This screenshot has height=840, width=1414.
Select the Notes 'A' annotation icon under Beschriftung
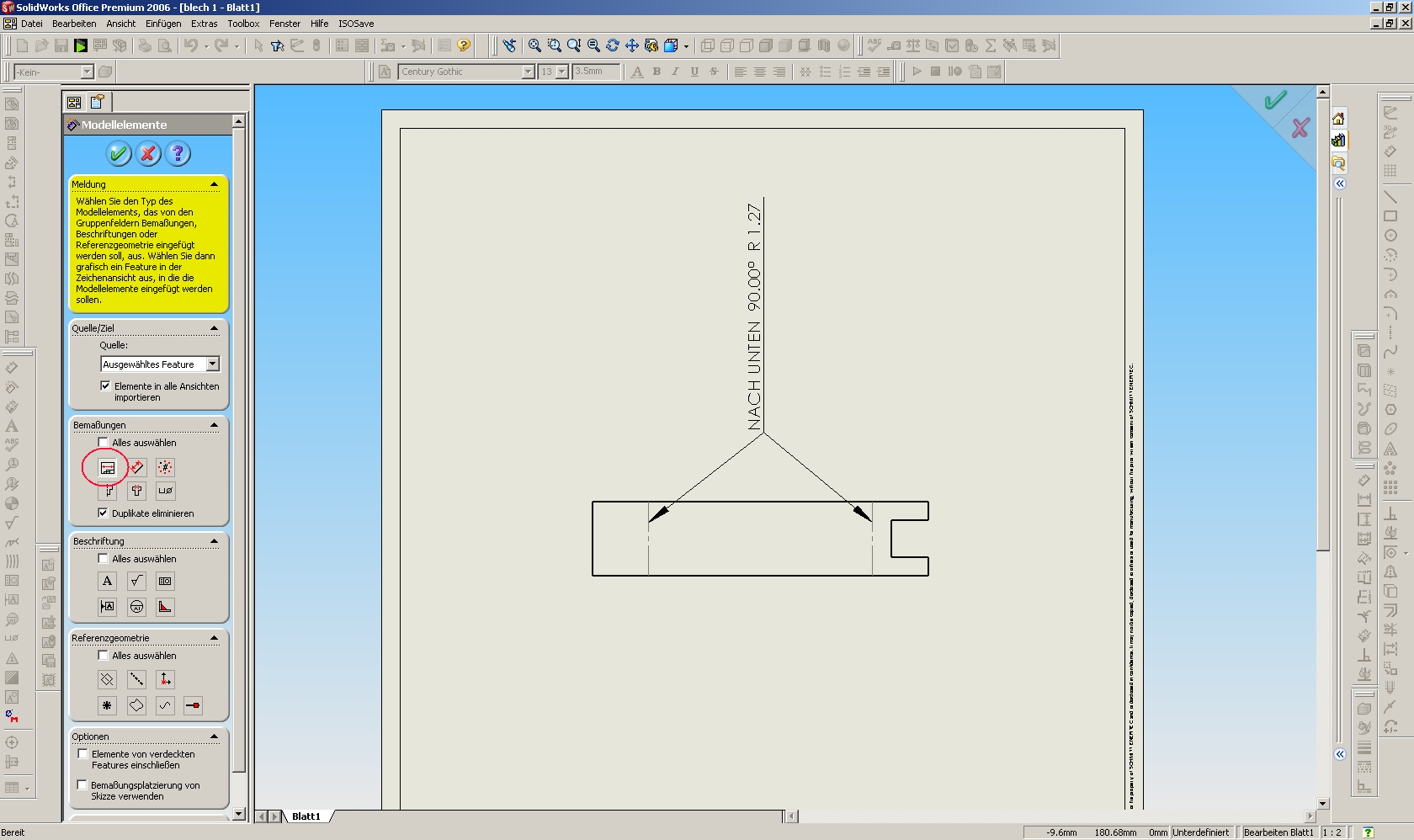pyautogui.click(x=107, y=581)
